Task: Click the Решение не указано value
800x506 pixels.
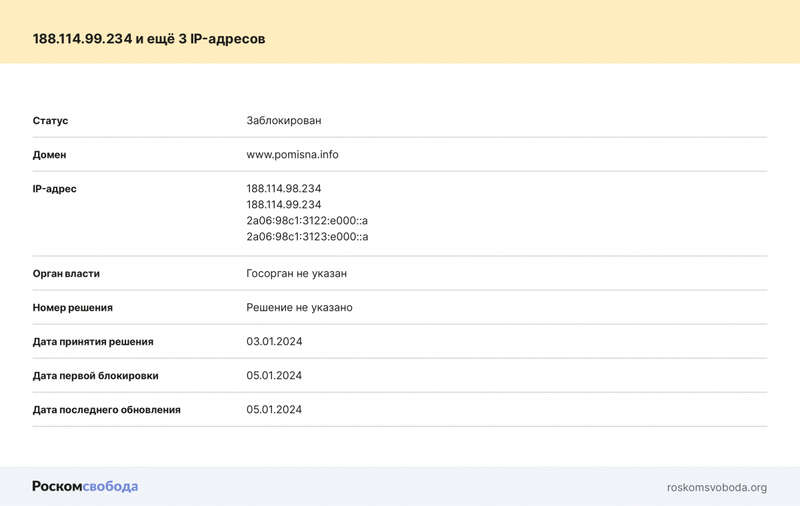Action: pos(299,307)
